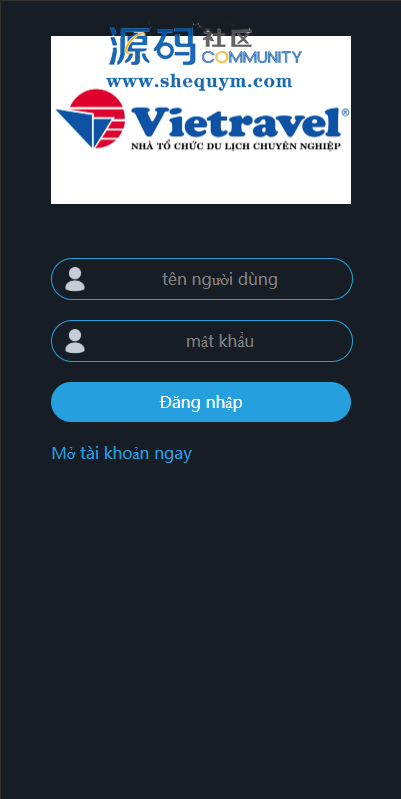Click the www.shequym.com watermark text
Screen dimensions: 401x799
[199, 82]
